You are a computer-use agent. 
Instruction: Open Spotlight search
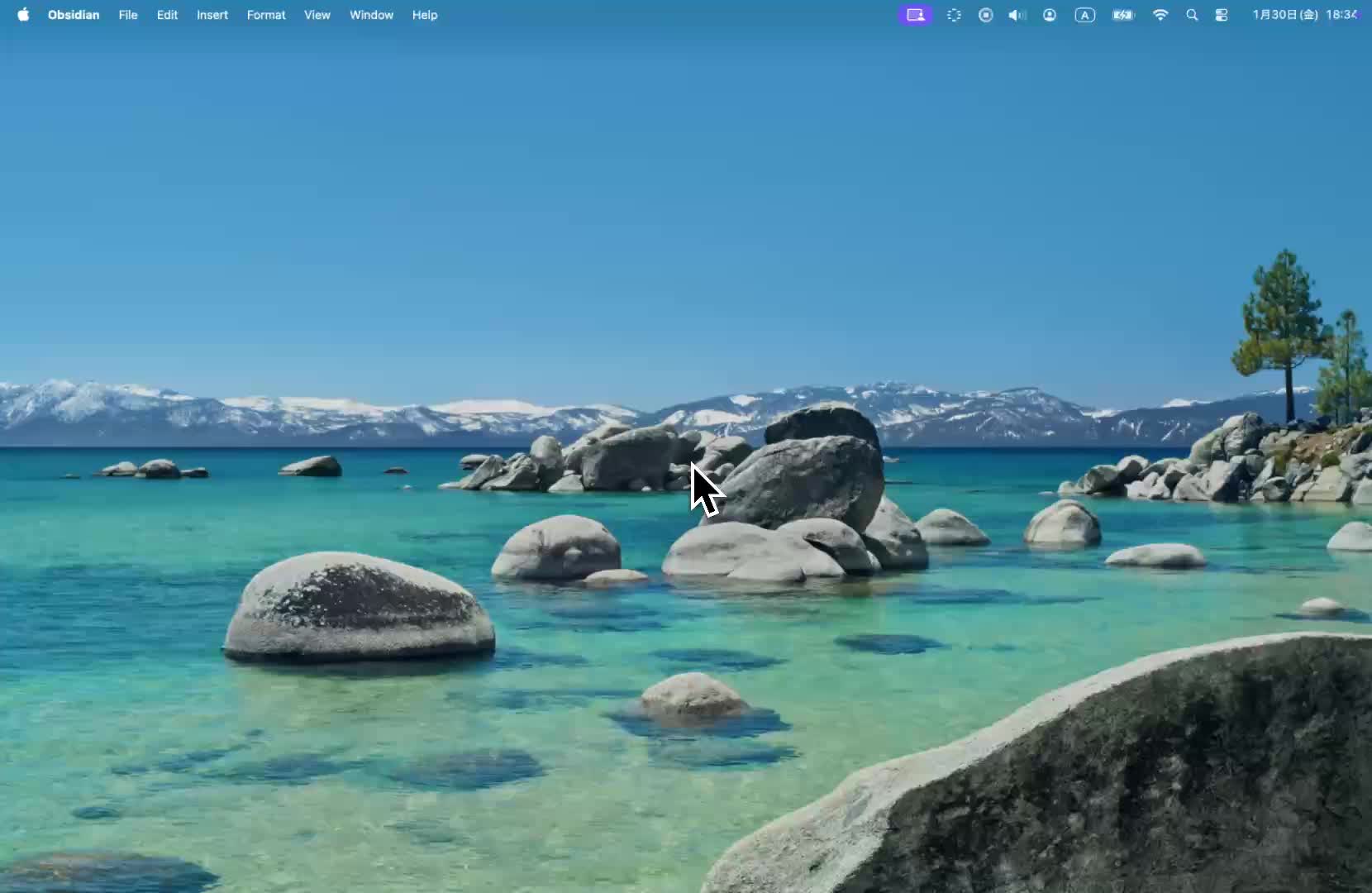point(1192,15)
